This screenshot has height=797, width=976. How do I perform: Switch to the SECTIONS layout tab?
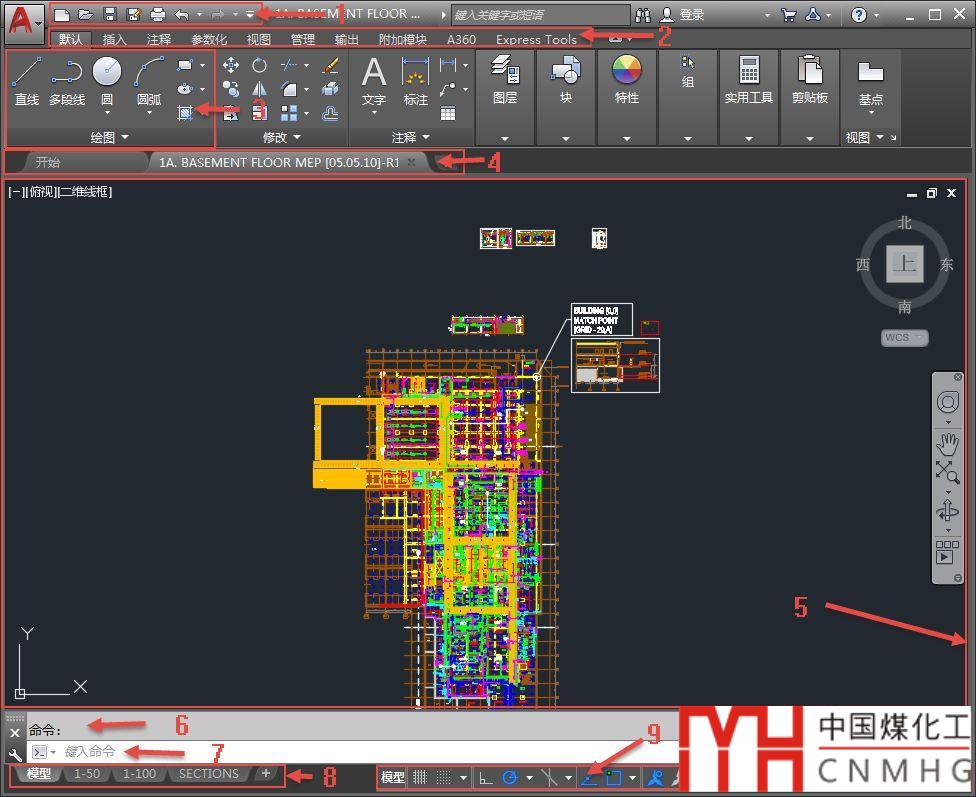coord(209,773)
